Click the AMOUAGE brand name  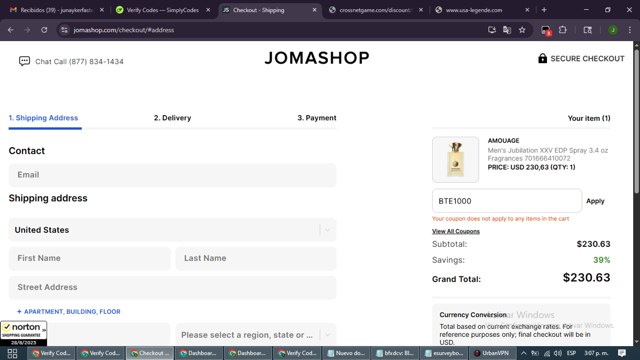tap(503, 140)
